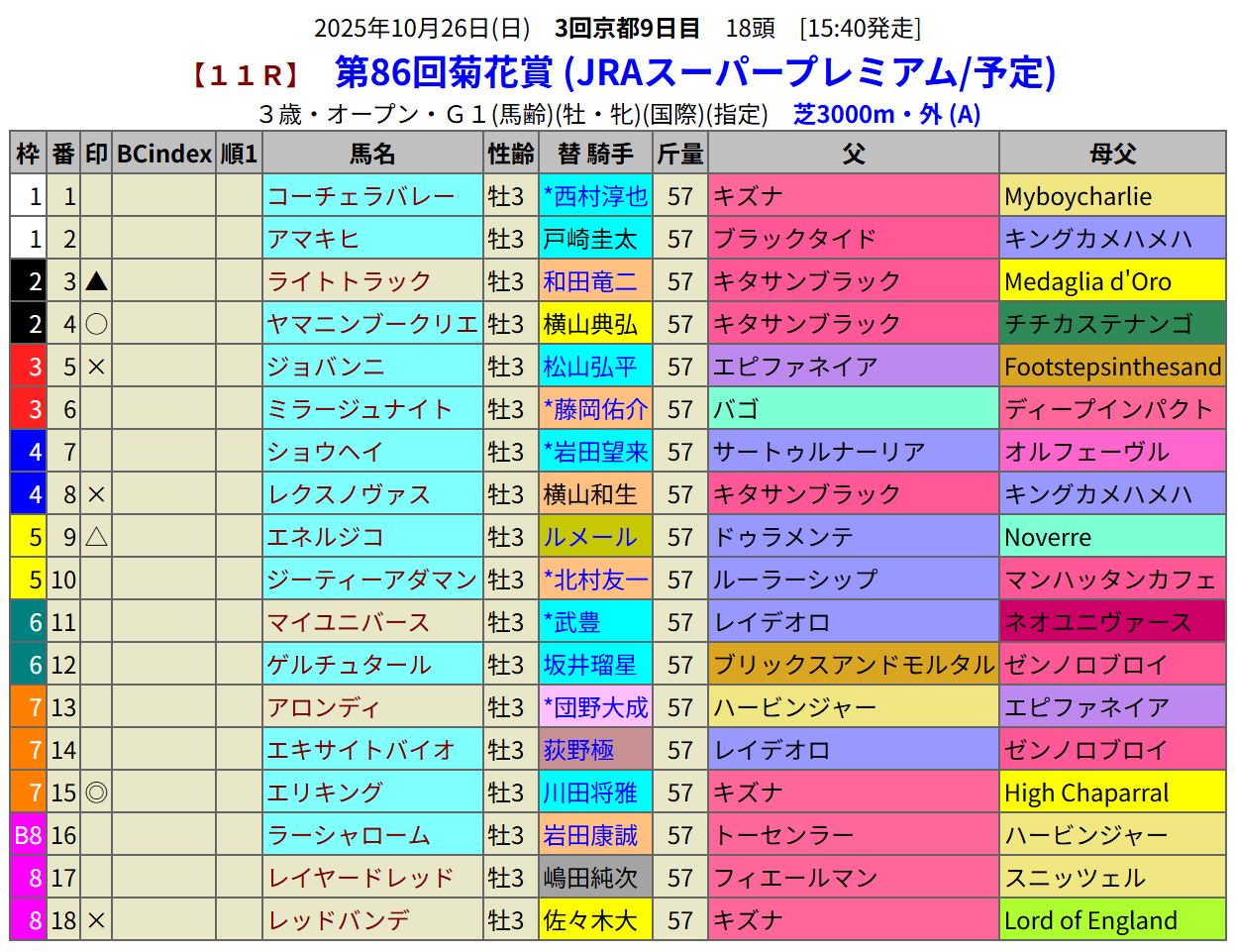1235x952 pixels.
Task: Select the 順1 column header
Action: point(239,154)
